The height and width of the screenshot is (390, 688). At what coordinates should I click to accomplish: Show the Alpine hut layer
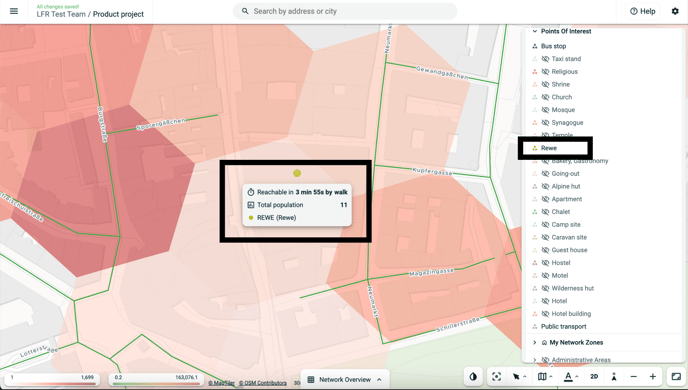click(x=545, y=186)
